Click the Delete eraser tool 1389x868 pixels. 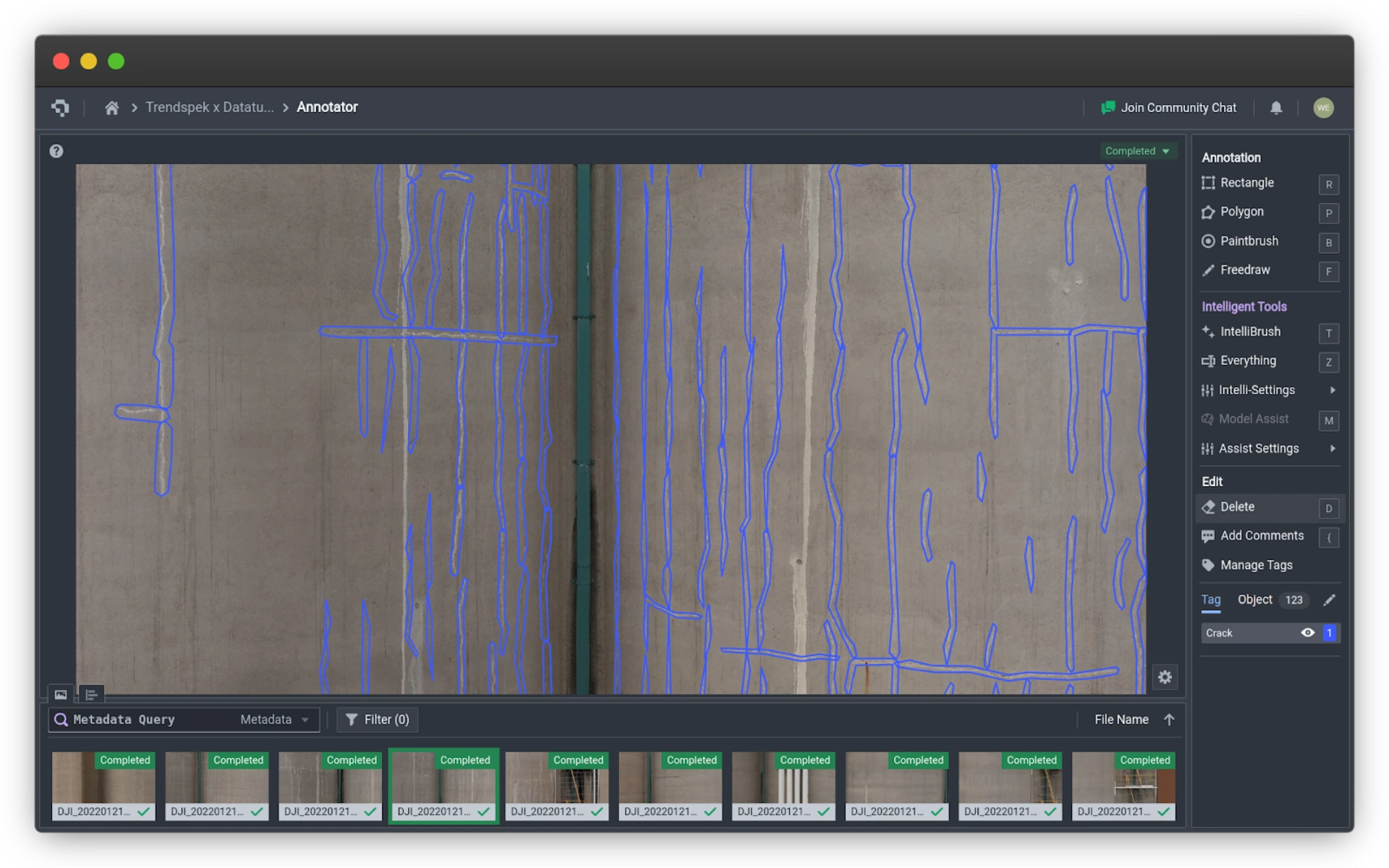point(1237,507)
